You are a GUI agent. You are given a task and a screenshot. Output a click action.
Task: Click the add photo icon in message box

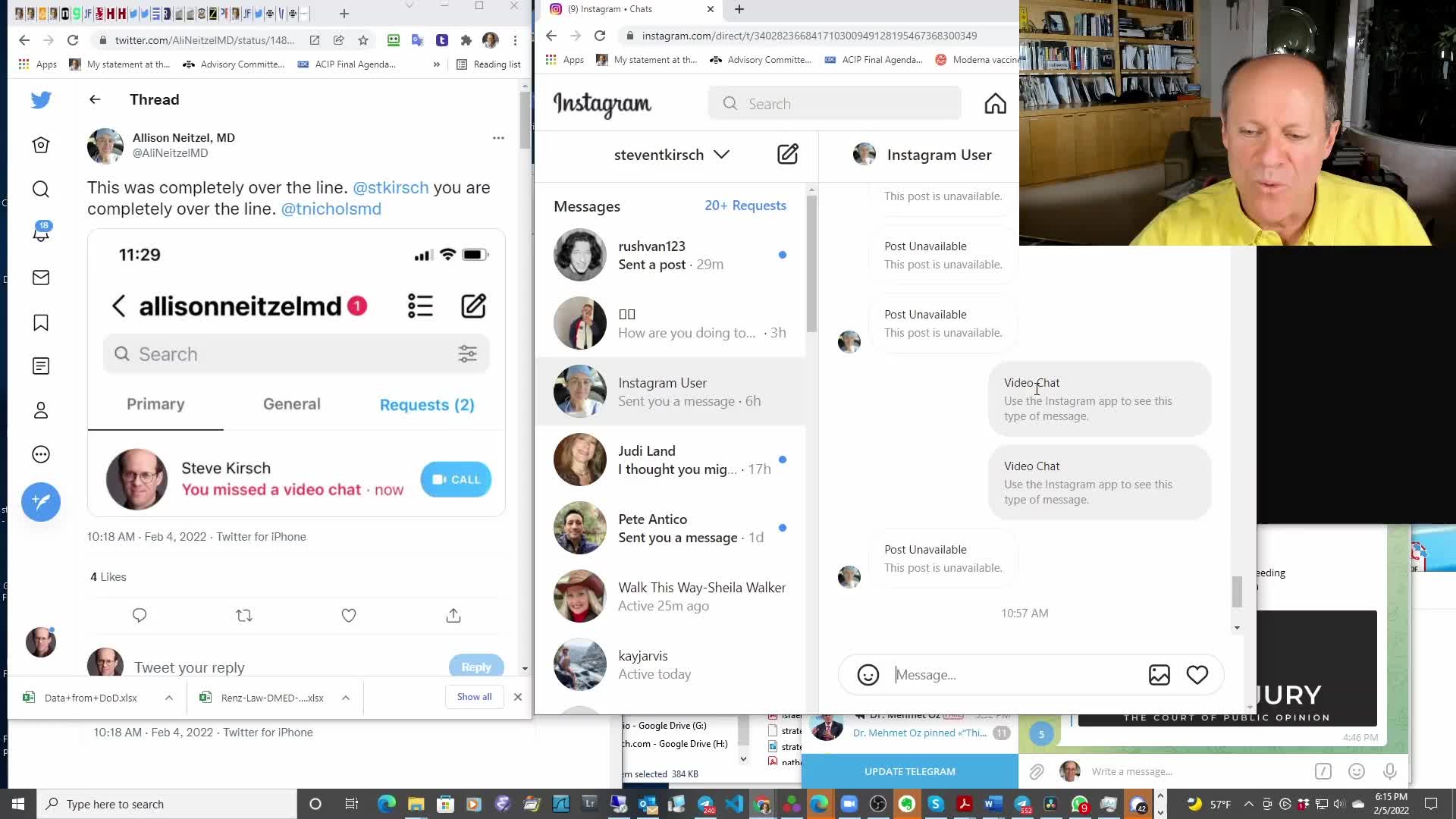(x=1159, y=675)
